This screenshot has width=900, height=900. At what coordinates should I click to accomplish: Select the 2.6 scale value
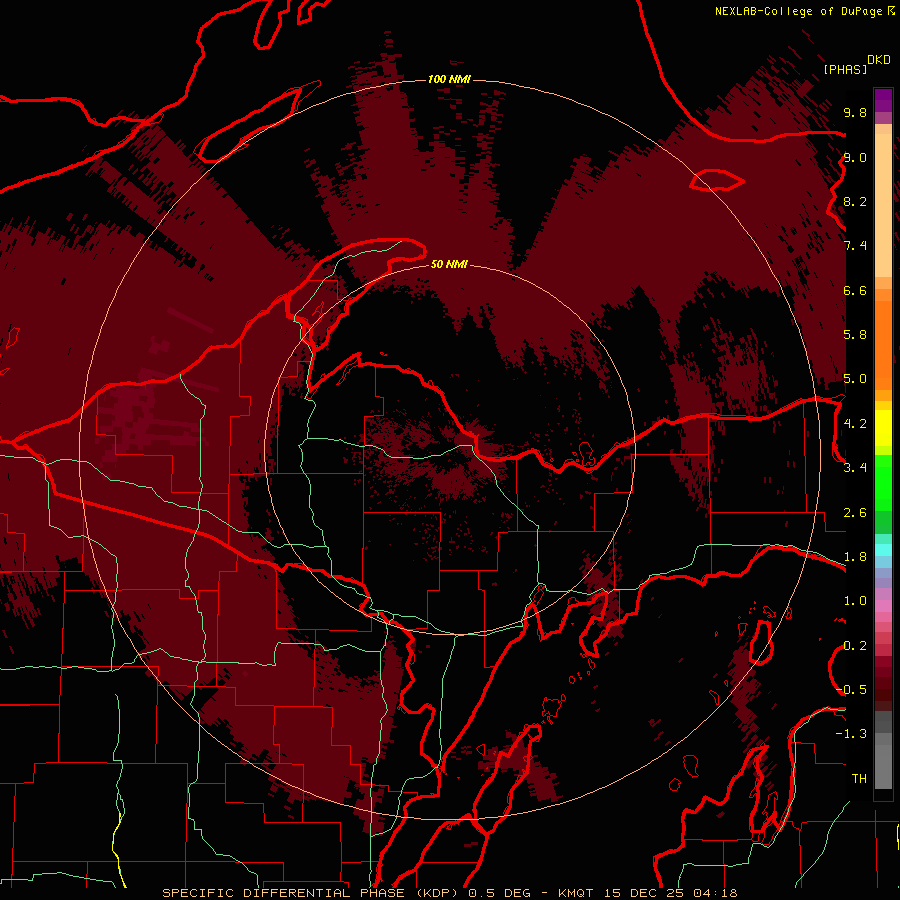click(855, 513)
